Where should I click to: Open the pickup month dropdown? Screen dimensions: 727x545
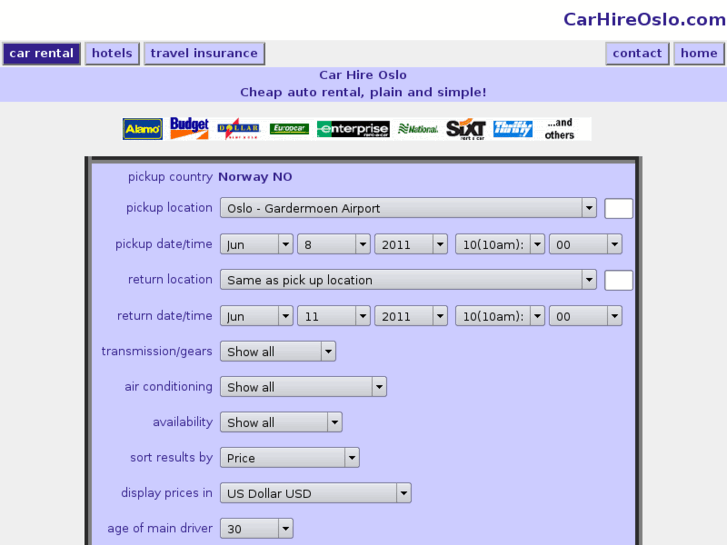[x=256, y=244]
